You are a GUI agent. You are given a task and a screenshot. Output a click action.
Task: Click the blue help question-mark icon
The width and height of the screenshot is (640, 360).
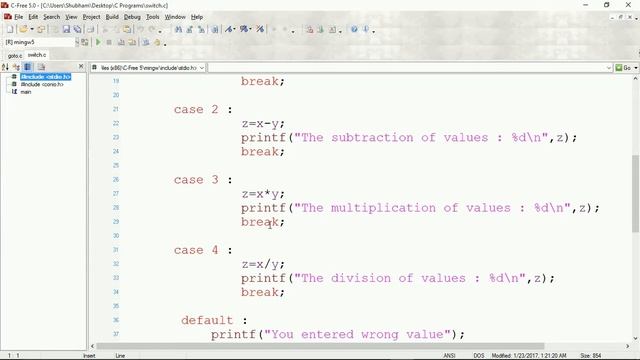(354, 29)
